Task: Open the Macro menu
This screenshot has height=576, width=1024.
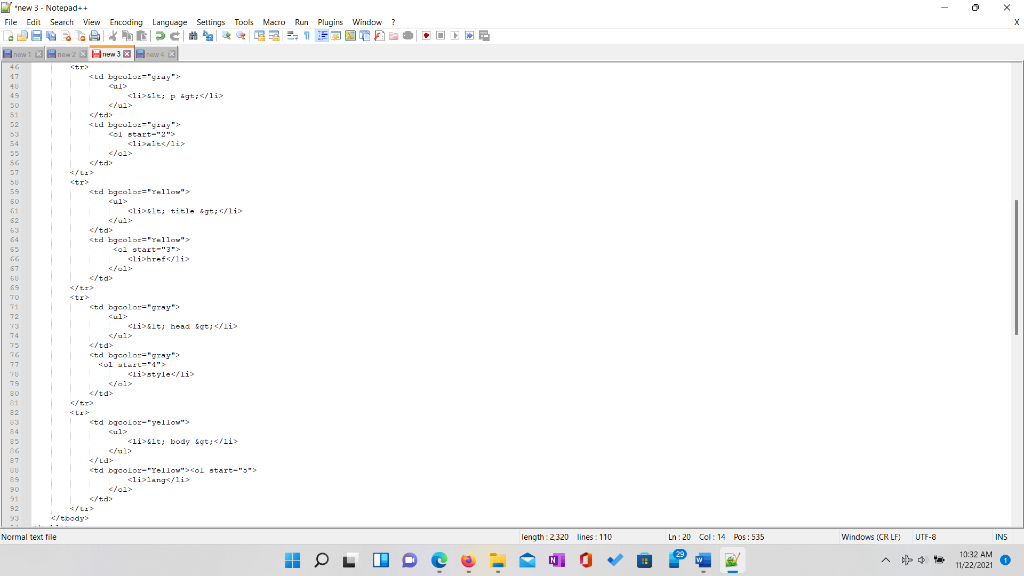Action: coord(274,21)
